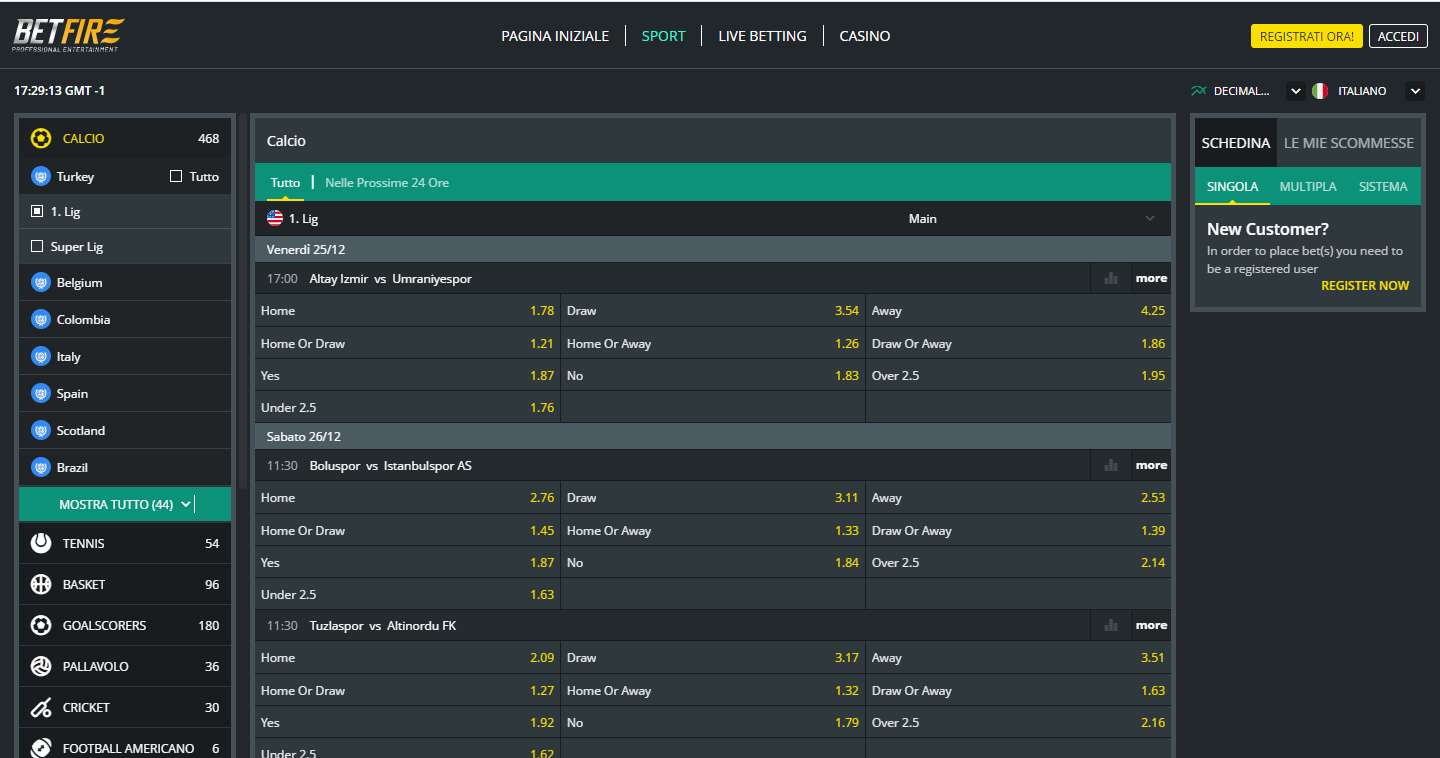This screenshot has width=1440, height=758.
Task: Click the Brazil country badge icon
Action: click(41, 468)
